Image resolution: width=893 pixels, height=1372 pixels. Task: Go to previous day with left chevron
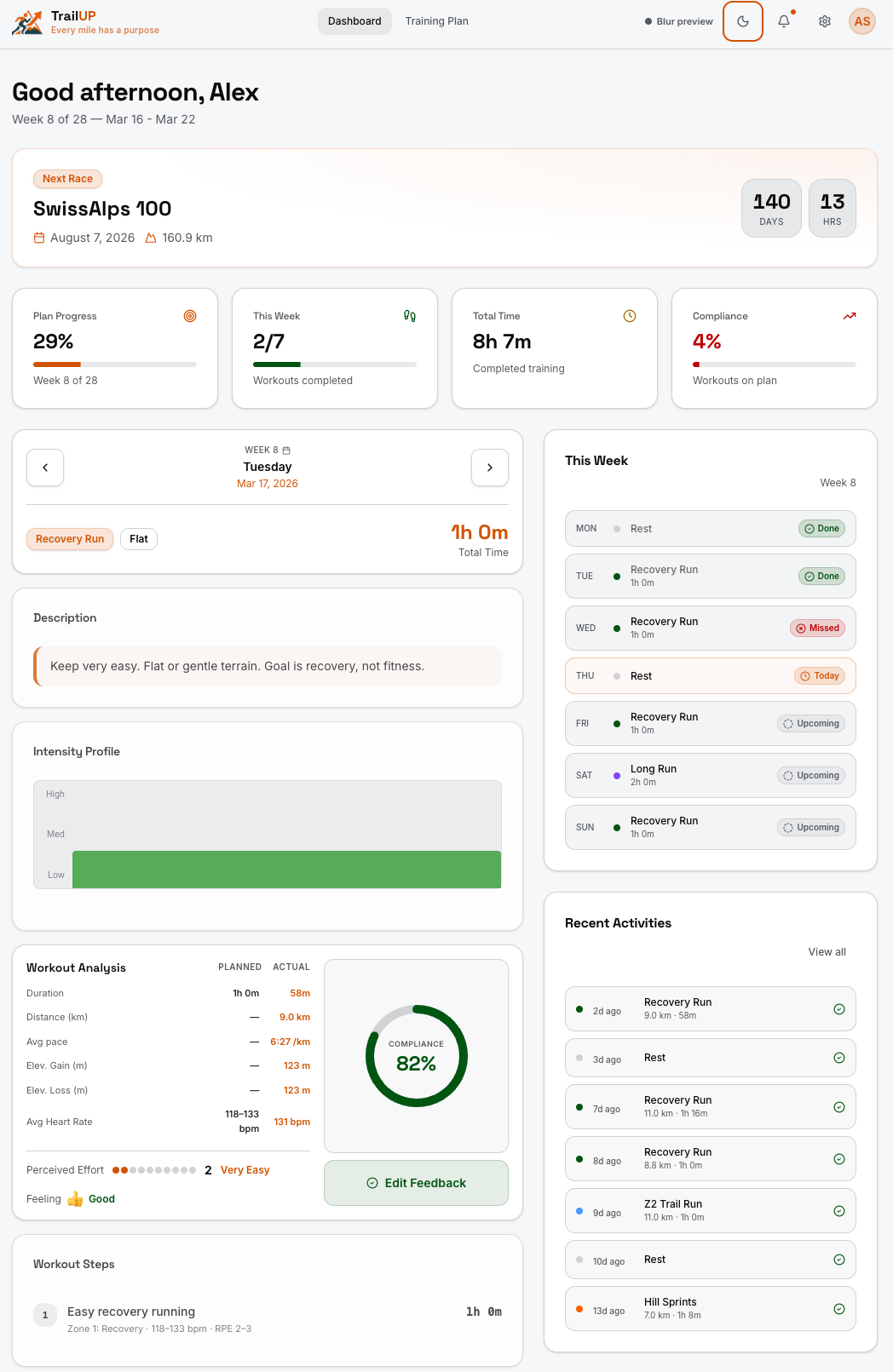pyautogui.click(x=45, y=468)
